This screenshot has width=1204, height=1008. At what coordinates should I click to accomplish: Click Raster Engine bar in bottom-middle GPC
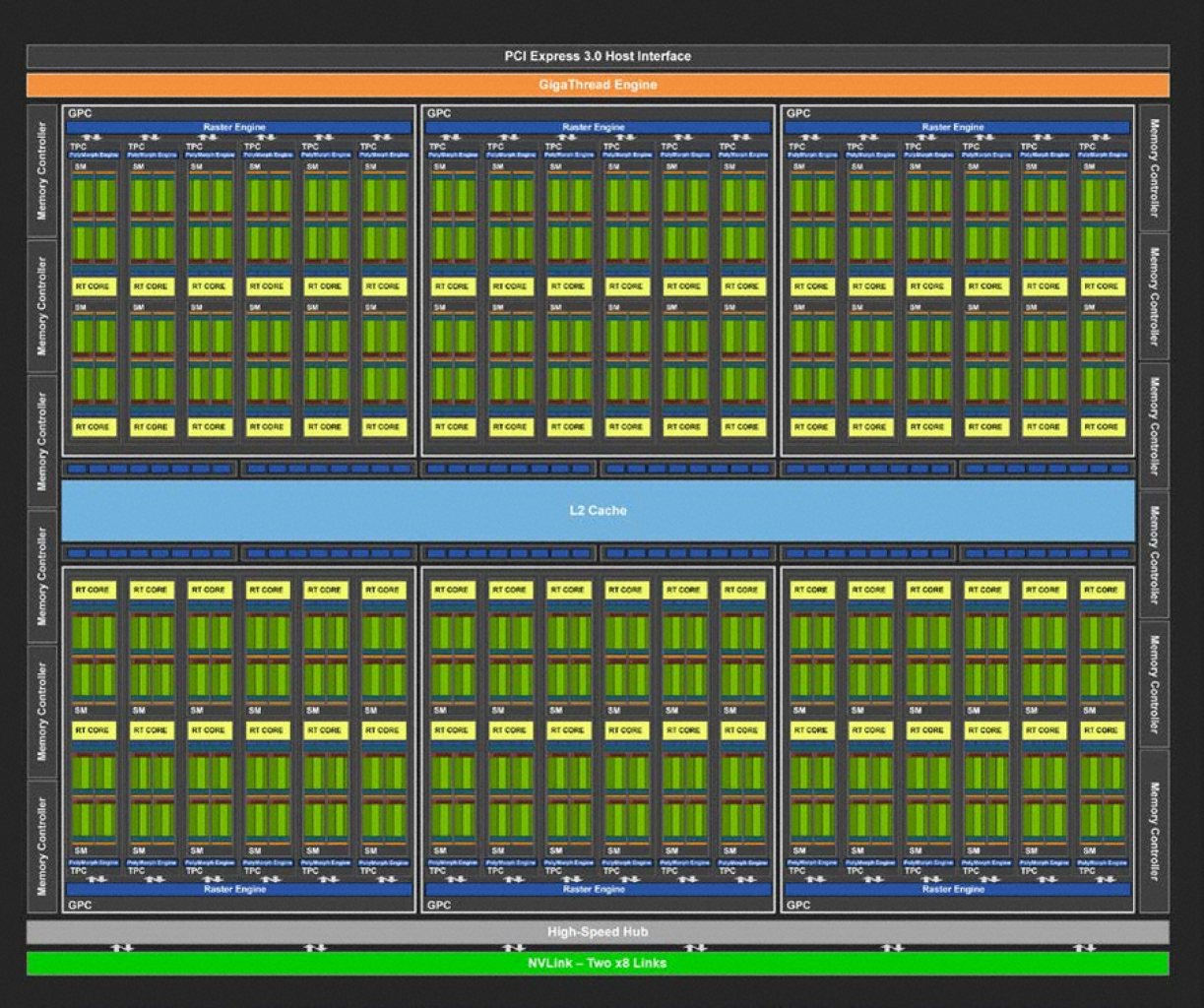(x=598, y=889)
